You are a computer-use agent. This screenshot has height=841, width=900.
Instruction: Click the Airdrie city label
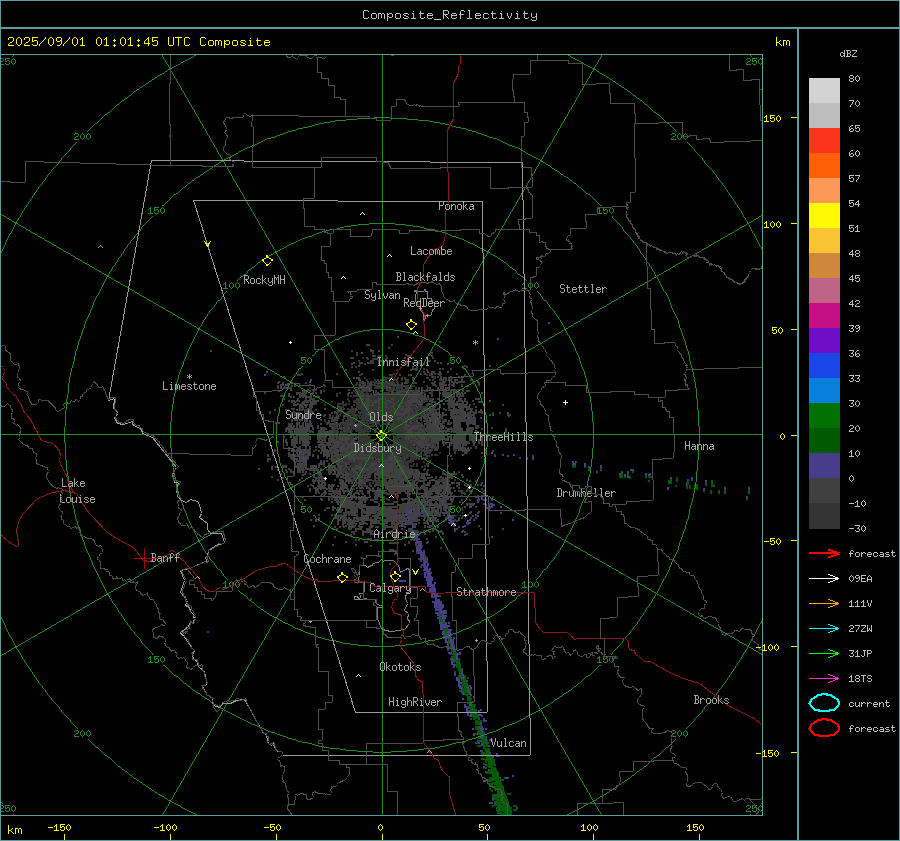pos(394,534)
